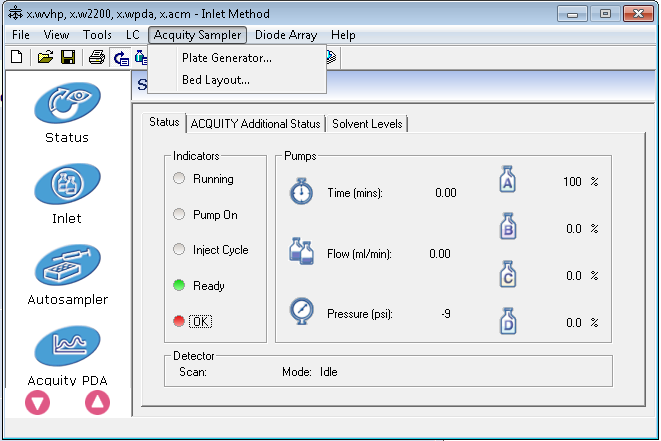Open the Help menu

coord(343,35)
